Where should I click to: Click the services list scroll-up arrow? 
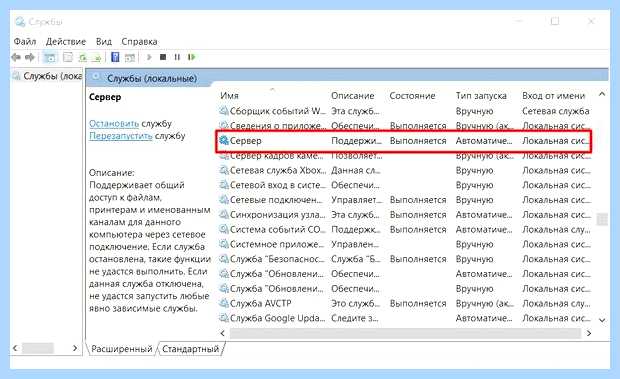click(602, 94)
